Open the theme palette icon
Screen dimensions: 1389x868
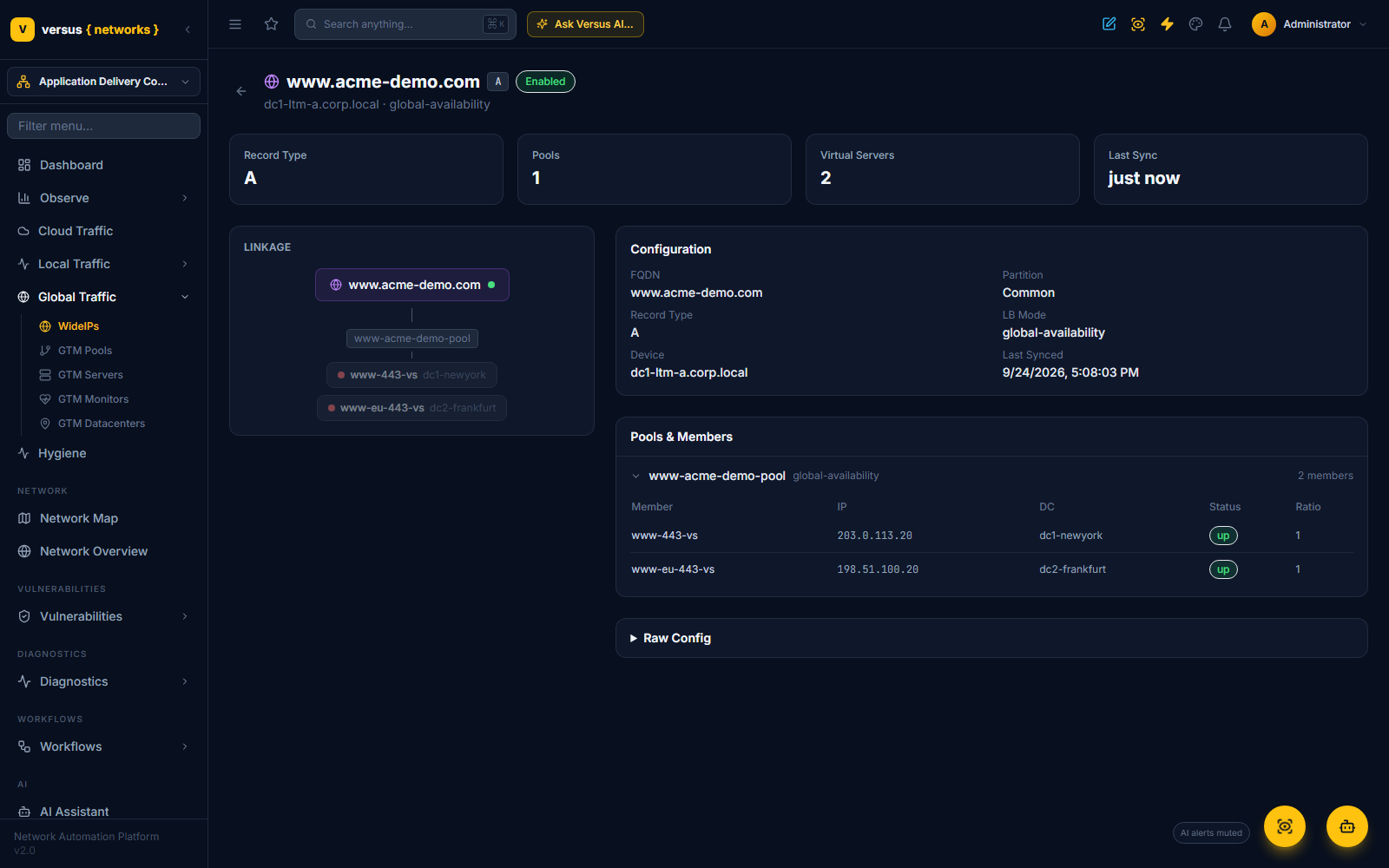pyautogui.click(x=1195, y=24)
